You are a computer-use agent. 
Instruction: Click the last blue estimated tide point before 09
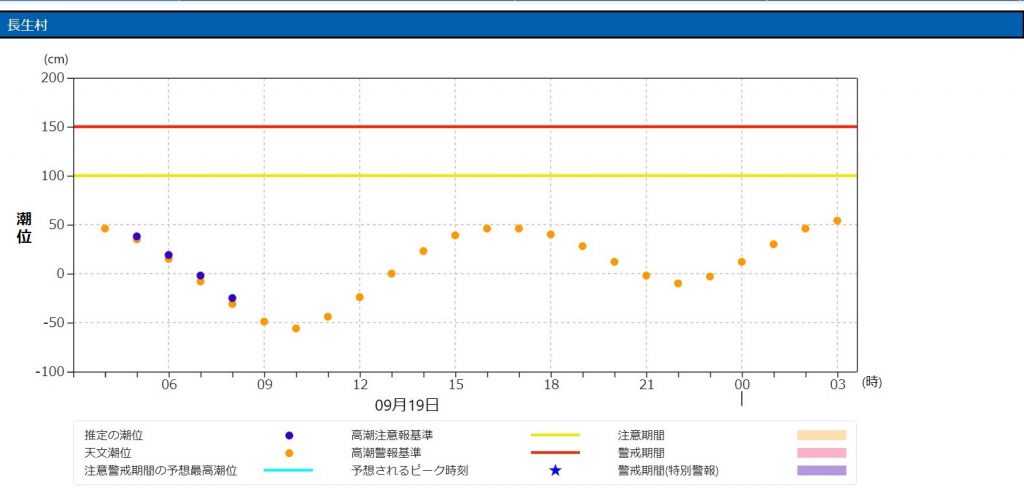click(x=232, y=298)
